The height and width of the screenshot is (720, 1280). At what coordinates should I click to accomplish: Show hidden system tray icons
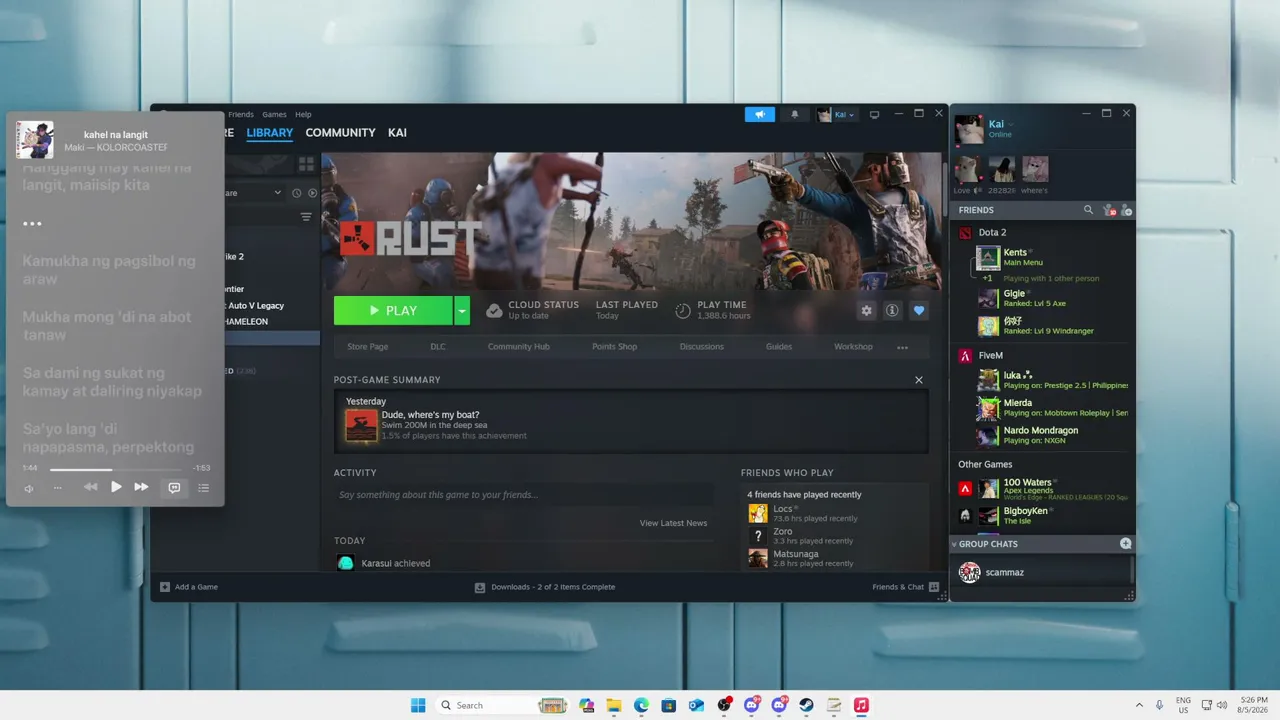point(1139,705)
